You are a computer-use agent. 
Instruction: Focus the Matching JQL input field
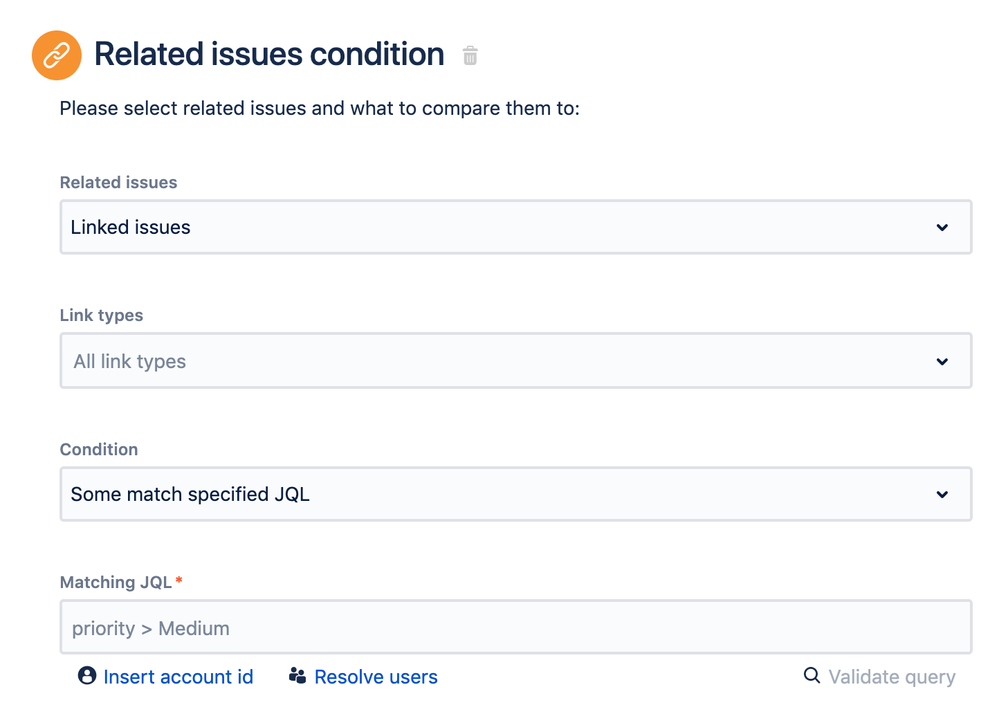click(x=516, y=627)
